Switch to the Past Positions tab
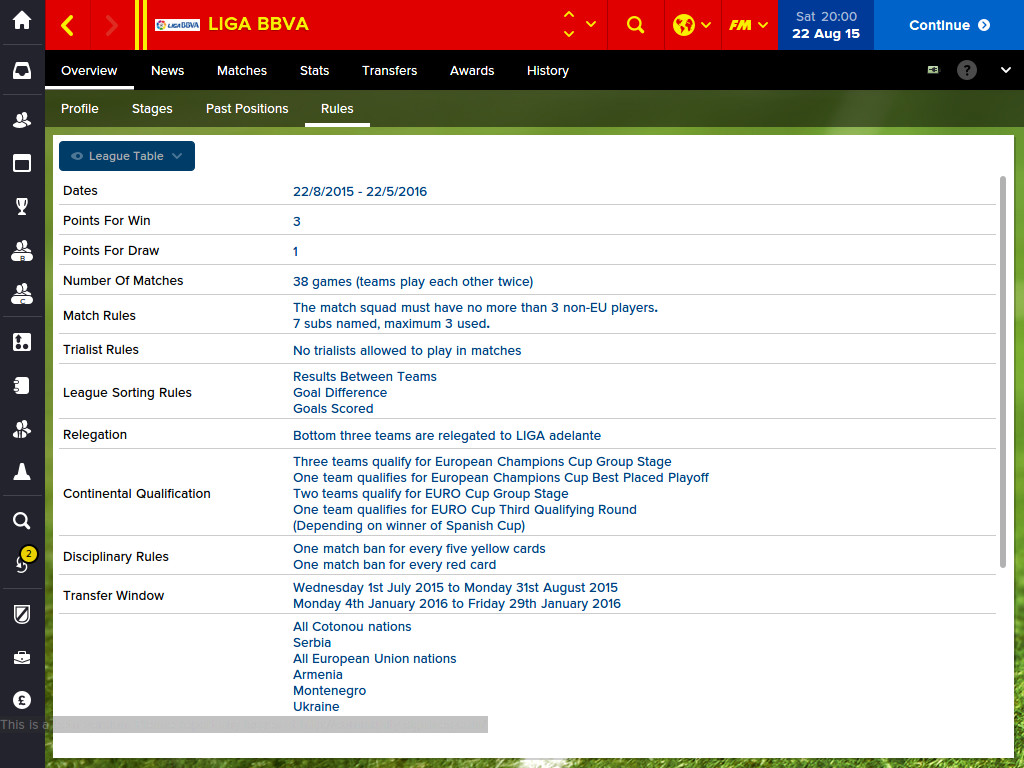Screen dimensions: 1024x768 (x=247, y=108)
